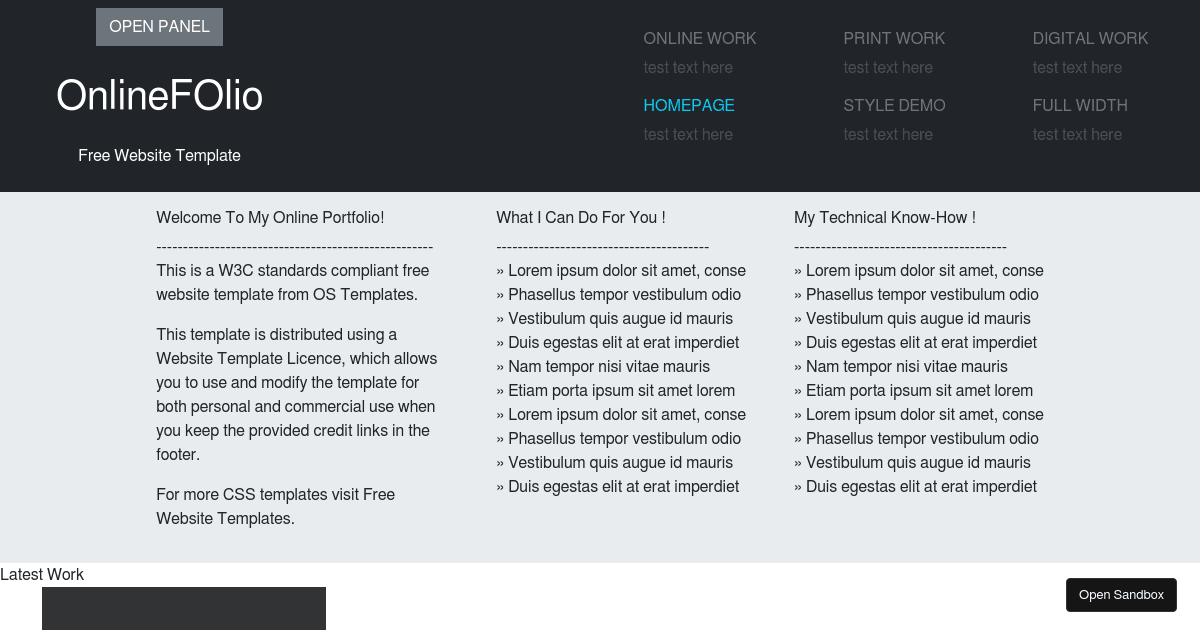This screenshot has height=630, width=1200.
Task: Click test text here under ONLINE WORK
Action: point(688,67)
